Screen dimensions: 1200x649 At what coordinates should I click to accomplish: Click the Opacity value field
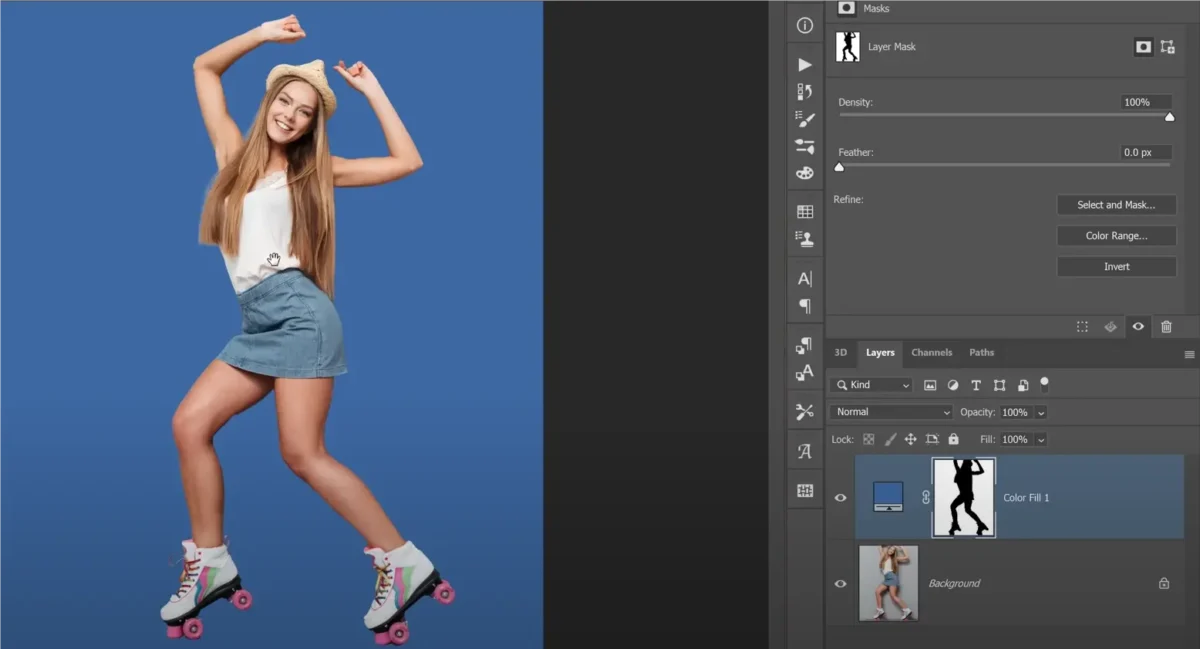[x=1015, y=412]
